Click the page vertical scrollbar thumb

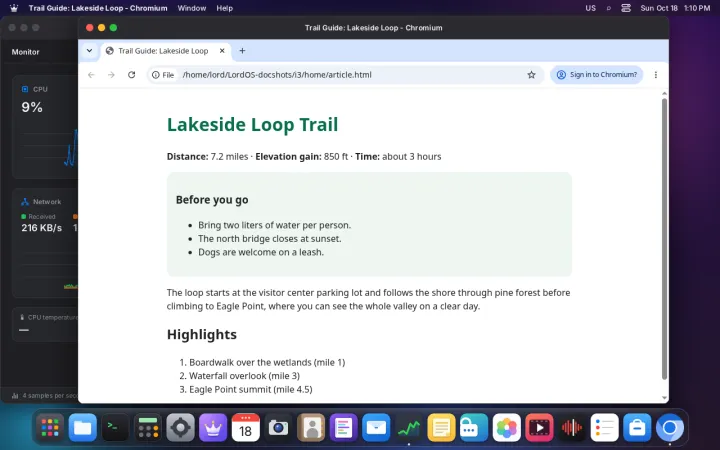click(664, 239)
